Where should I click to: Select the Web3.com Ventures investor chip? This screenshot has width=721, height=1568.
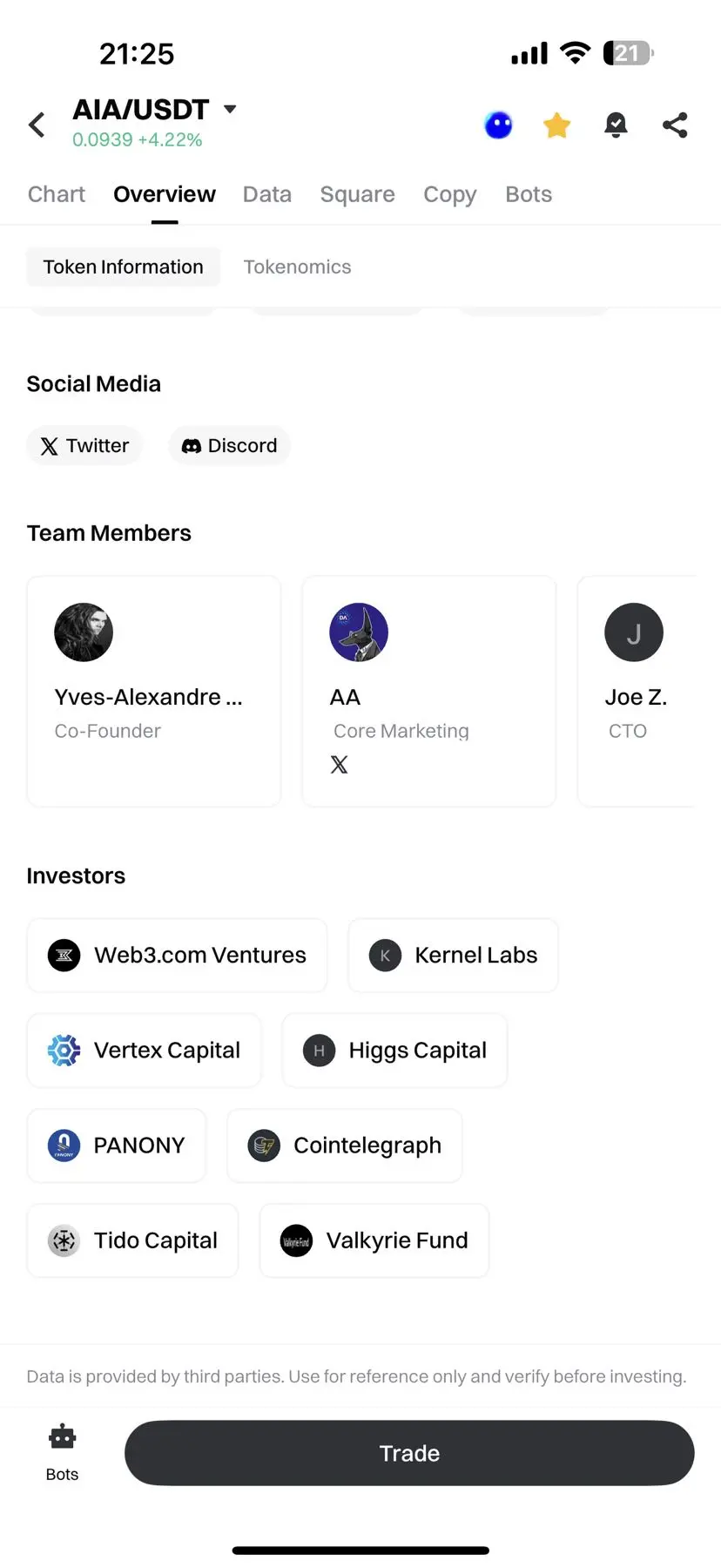pyautogui.click(x=177, y=956)
